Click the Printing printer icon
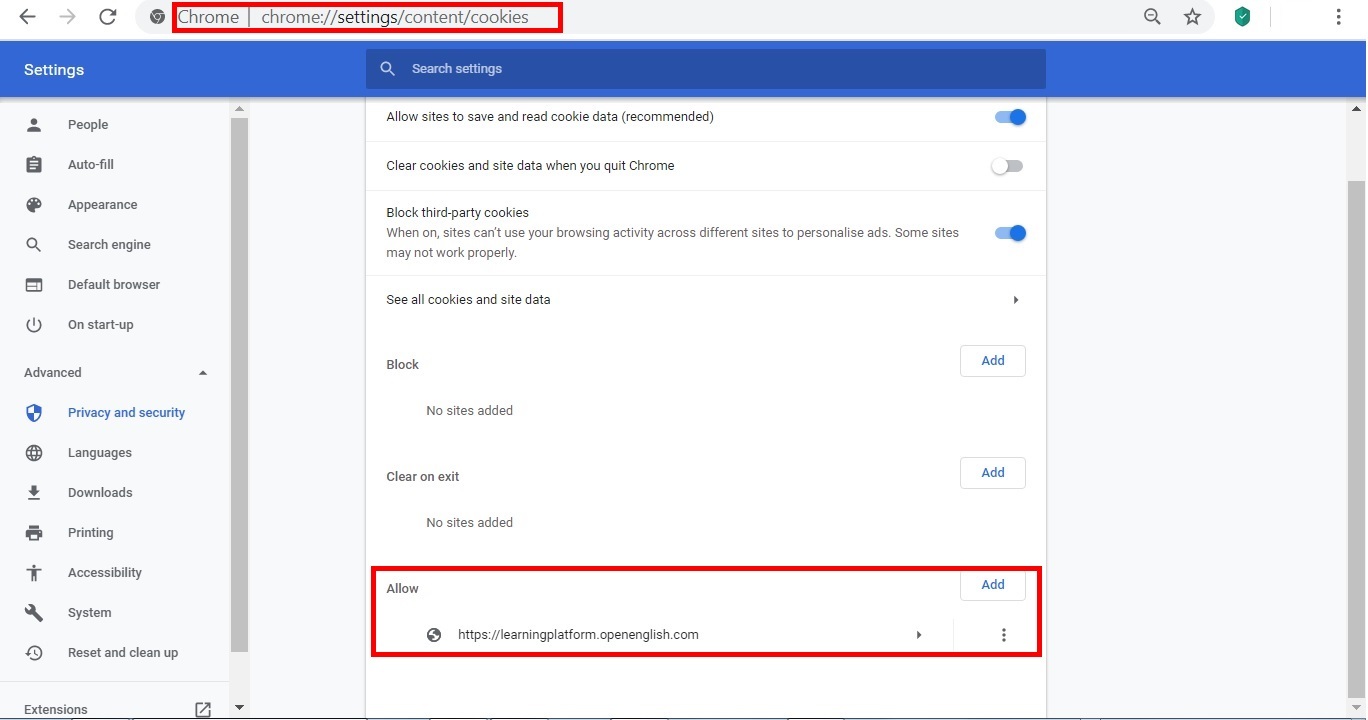1368x720 pixels. 34,533
